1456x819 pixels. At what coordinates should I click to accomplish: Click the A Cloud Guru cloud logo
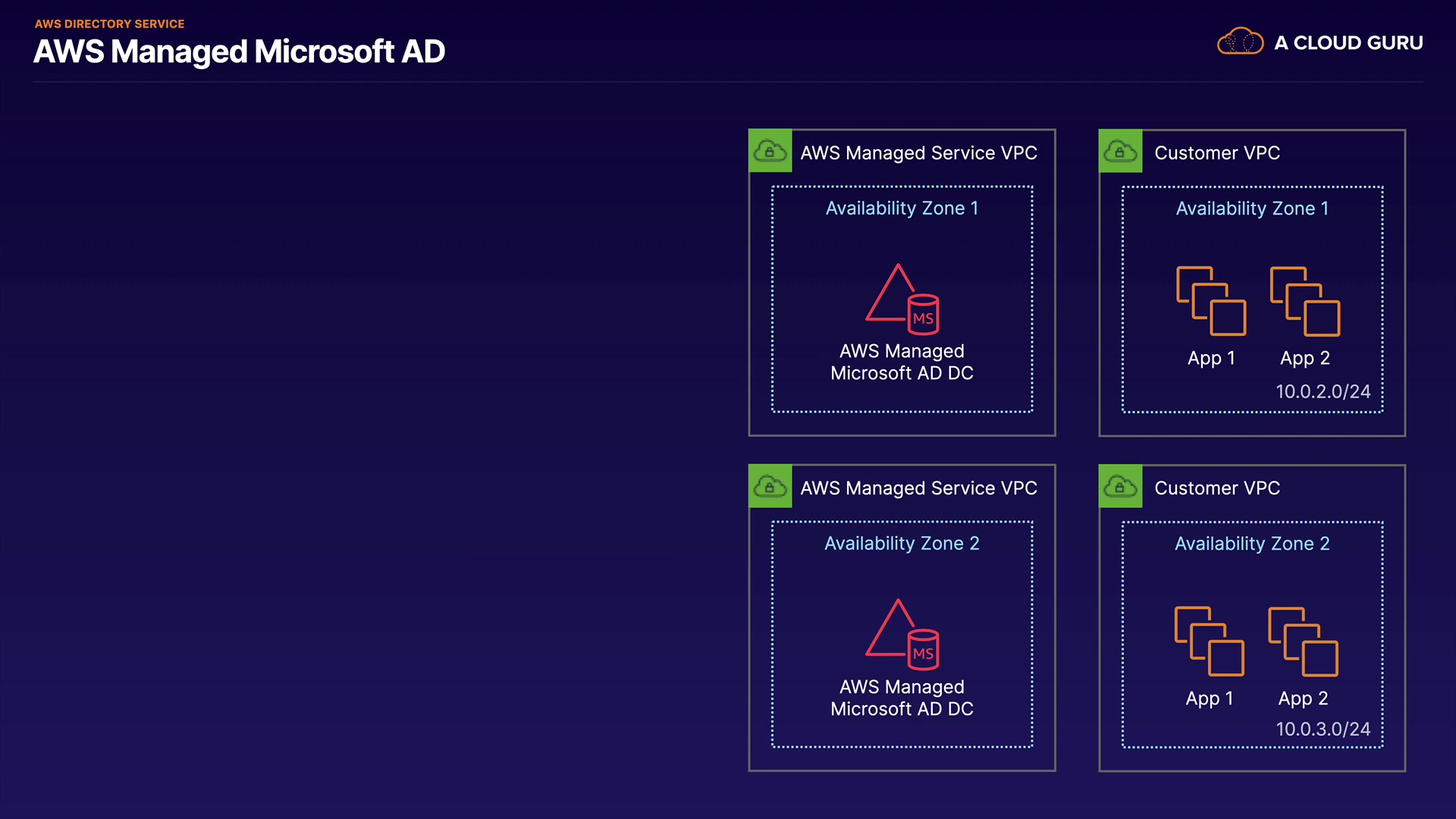(x=1240, y=42)
